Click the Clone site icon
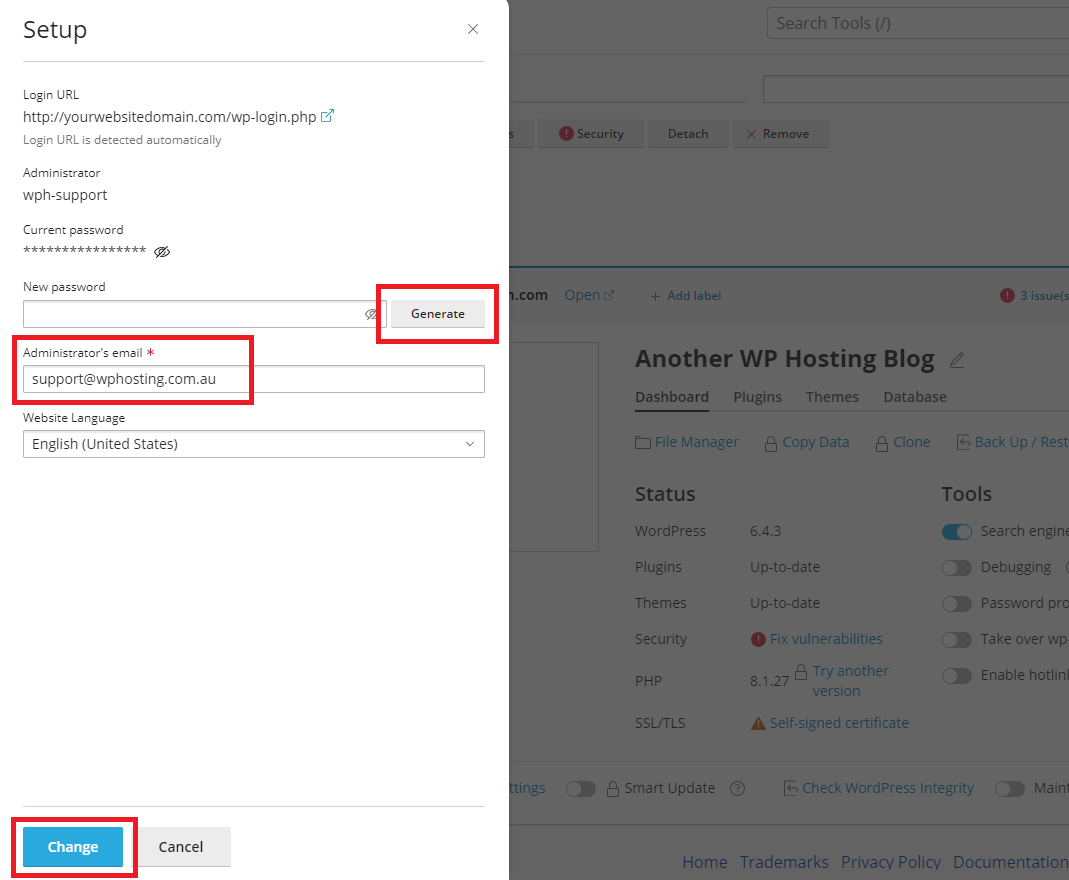This screenshot has height=880, width=1069. tap(884, 441)
